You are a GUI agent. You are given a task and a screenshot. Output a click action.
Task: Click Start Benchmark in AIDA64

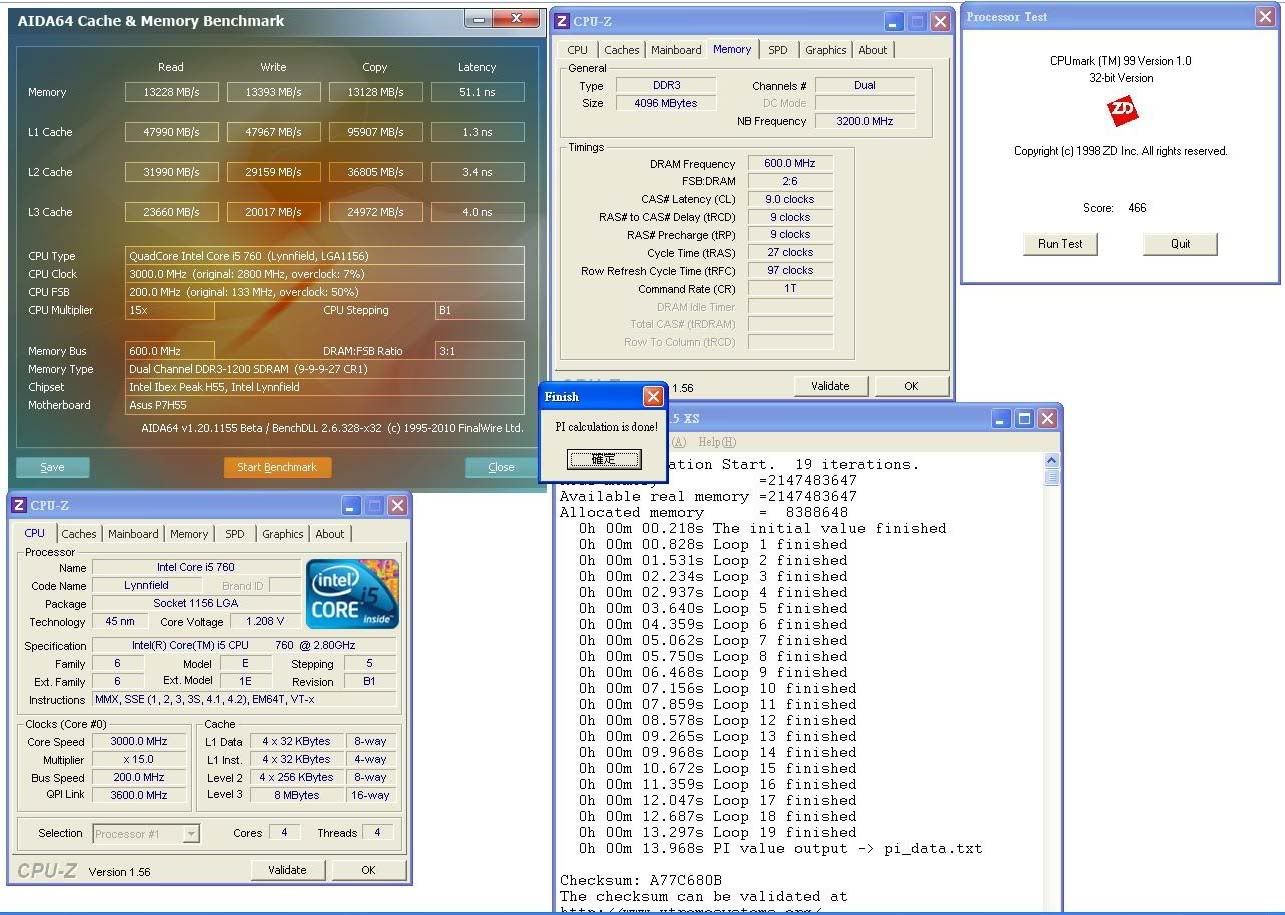point(277,467)
